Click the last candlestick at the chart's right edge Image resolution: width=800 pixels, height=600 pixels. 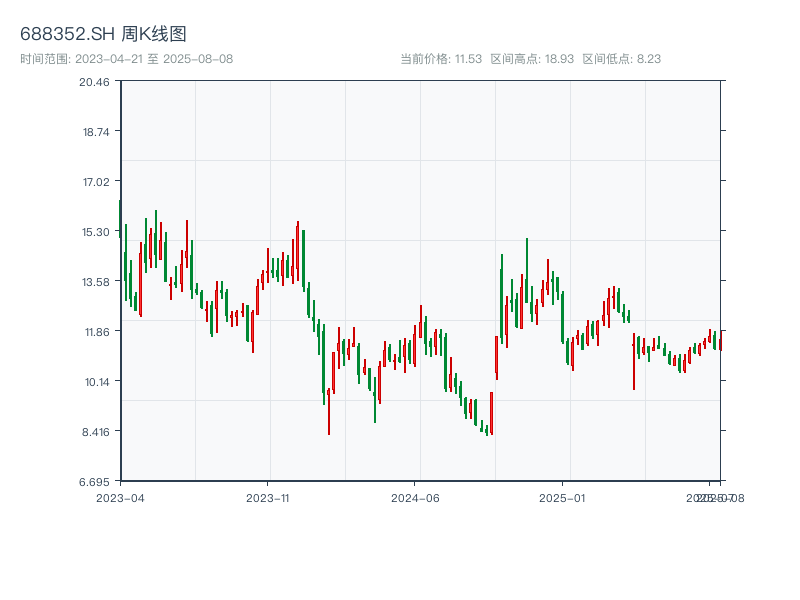(720, 343)
